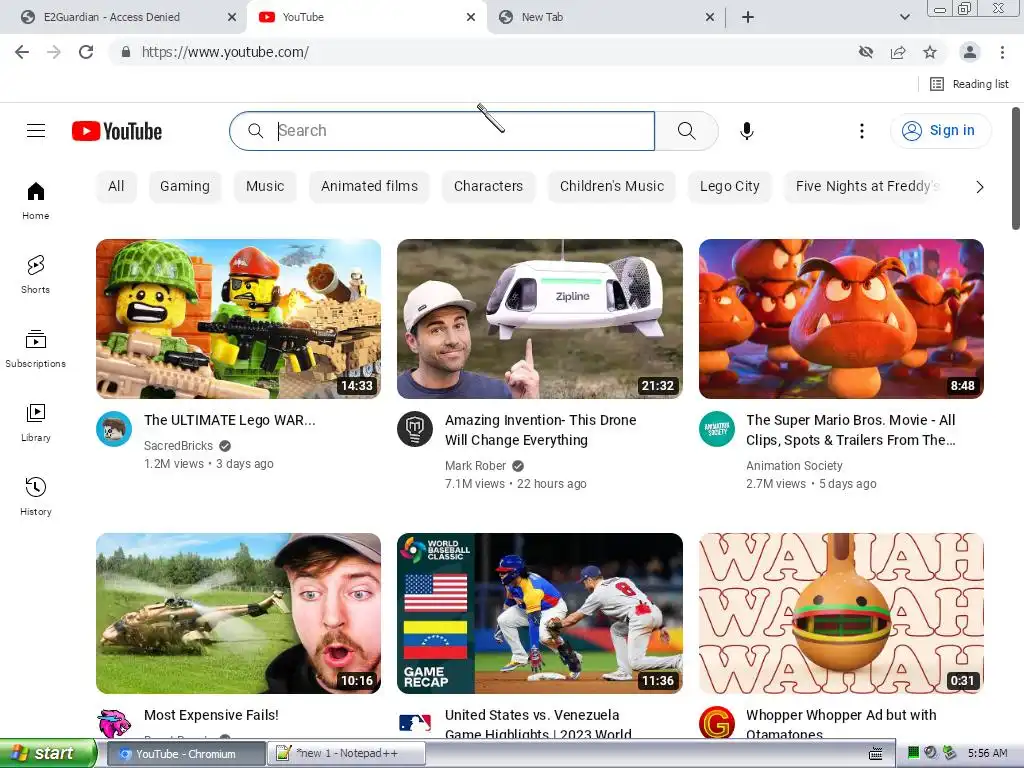1024x768 pixels.
Task: Play the World Baseball Classic thumbnail
Action: coord(539,613)
